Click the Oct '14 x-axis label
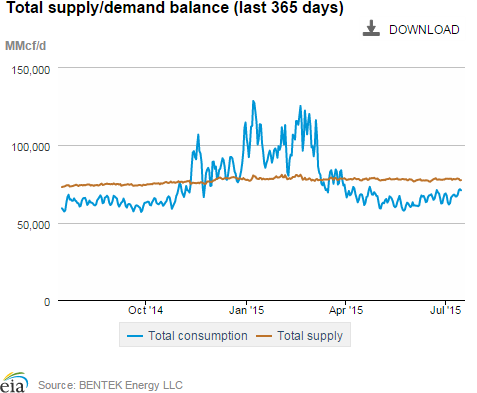Viewport: 477px width, 393px height. [145, 310]
